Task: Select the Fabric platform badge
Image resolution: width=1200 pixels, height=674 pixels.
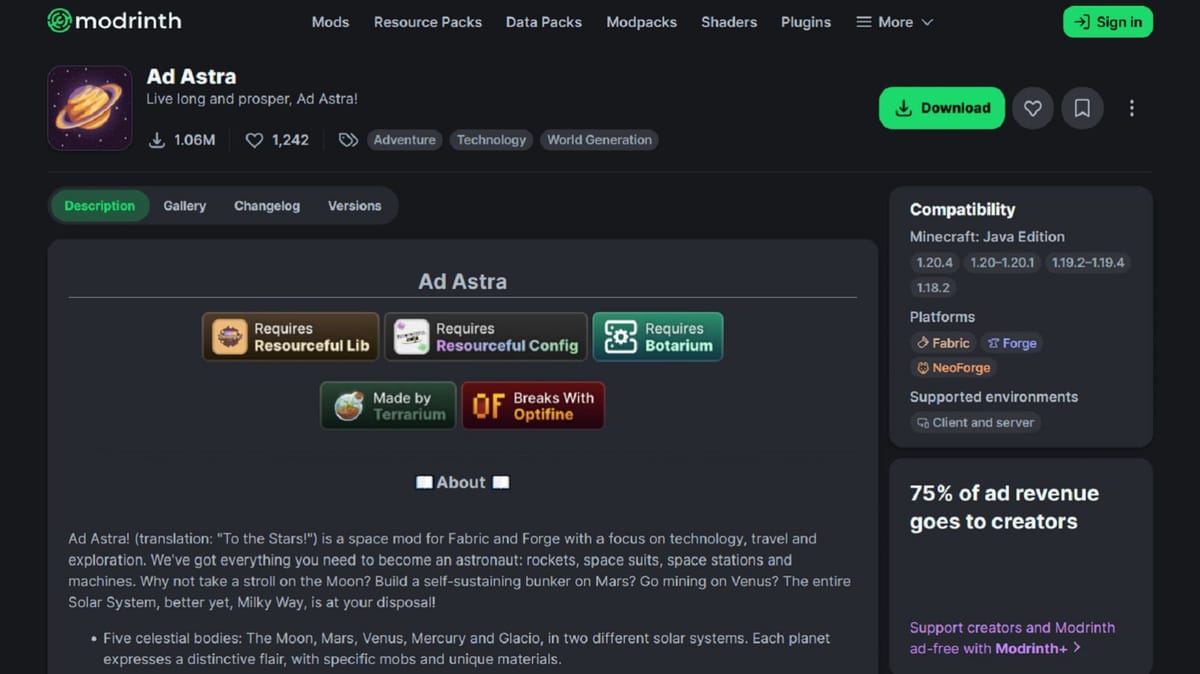Action: pos(941,343)
